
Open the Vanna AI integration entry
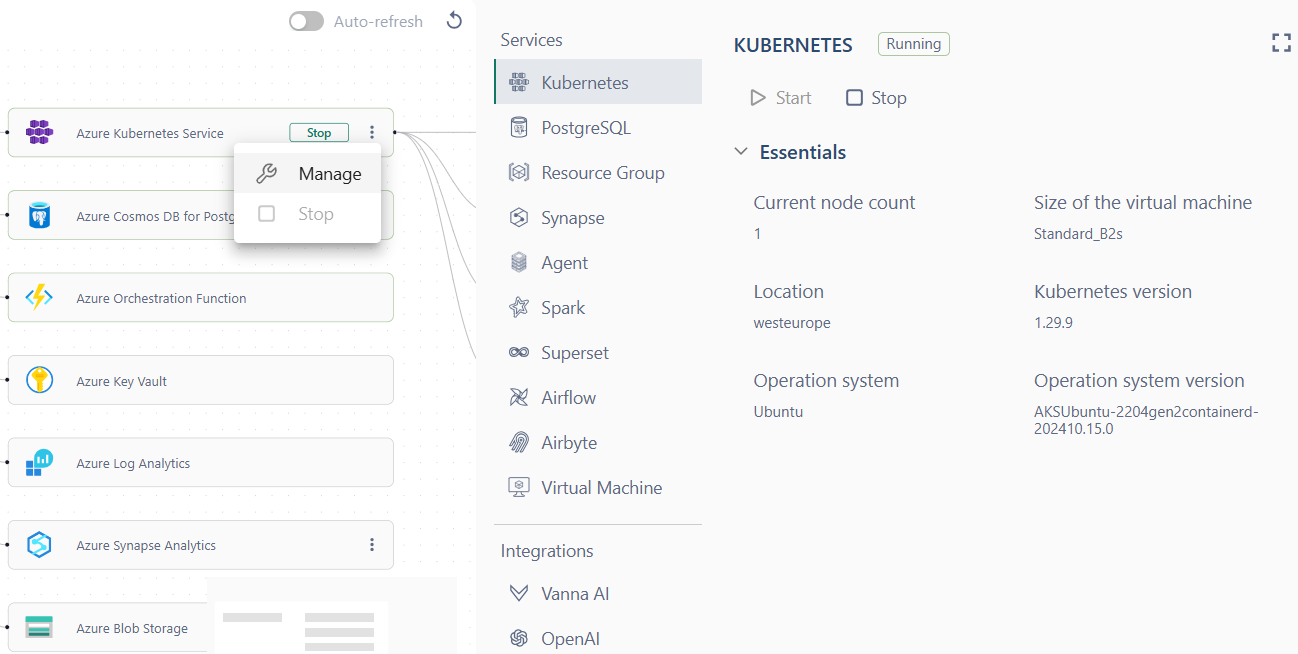(598, 593)
